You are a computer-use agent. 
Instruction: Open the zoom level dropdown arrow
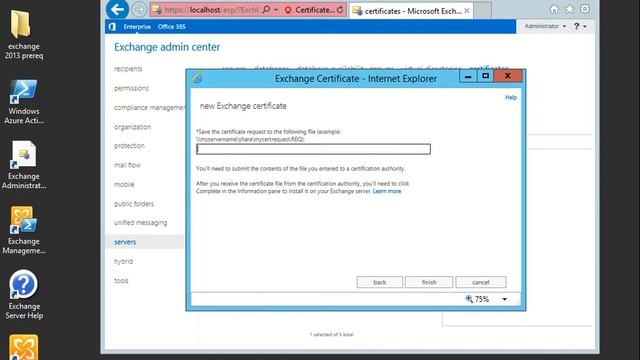pos(504,299)
